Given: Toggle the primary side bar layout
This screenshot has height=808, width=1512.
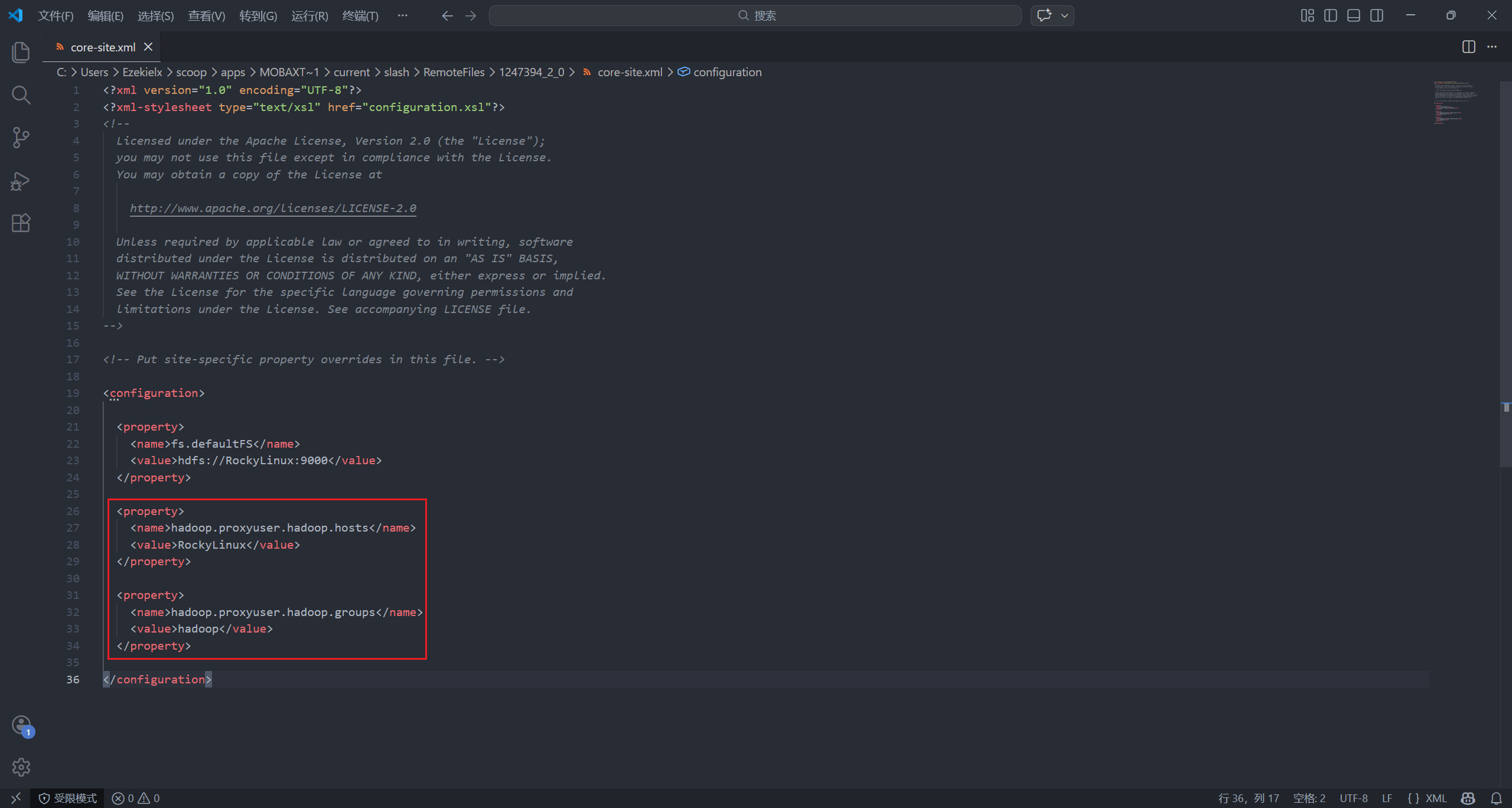Looking at the screenshot, I should [1331, 15].
